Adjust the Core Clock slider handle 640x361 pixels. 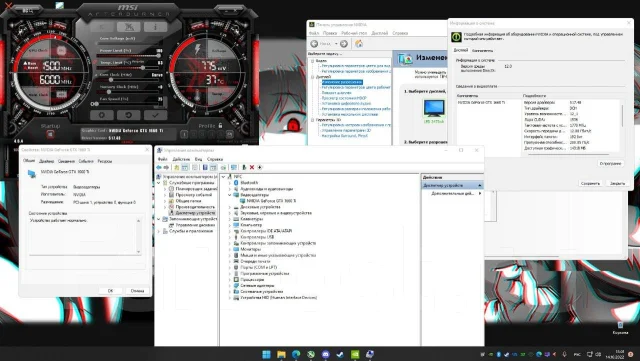[x=111, y=80]
